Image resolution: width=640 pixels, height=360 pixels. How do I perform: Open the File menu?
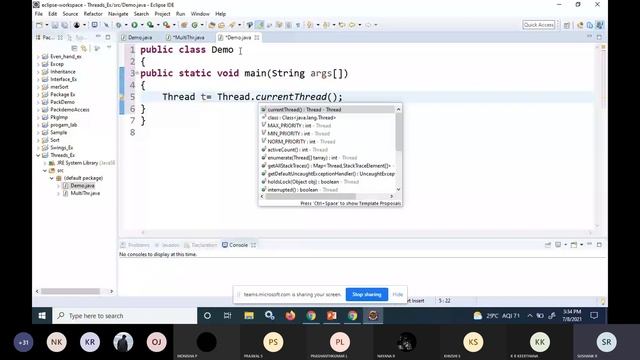click(x=39, y=14)
